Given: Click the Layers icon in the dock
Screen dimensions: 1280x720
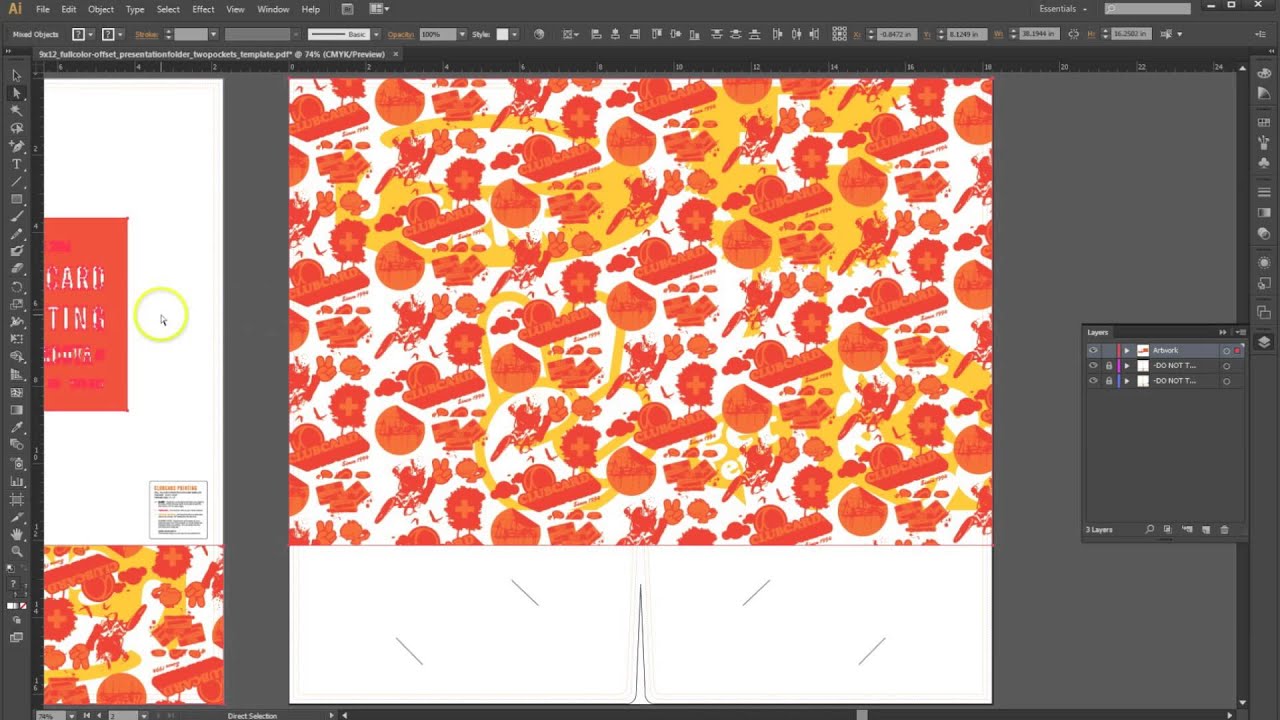Looking at the screenshot, I should click(x=1264, y=341).
